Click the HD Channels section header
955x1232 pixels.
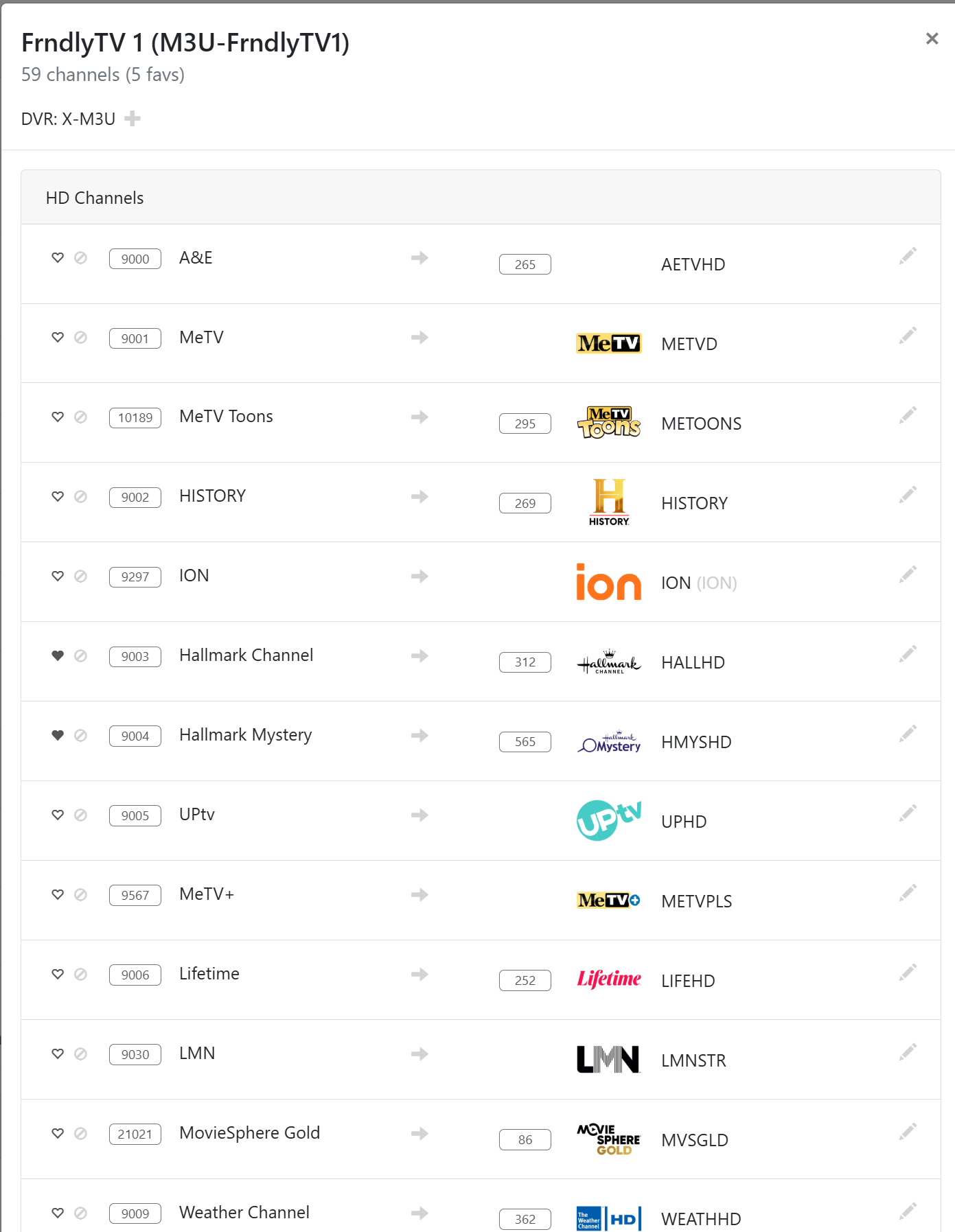coord(95,198)
